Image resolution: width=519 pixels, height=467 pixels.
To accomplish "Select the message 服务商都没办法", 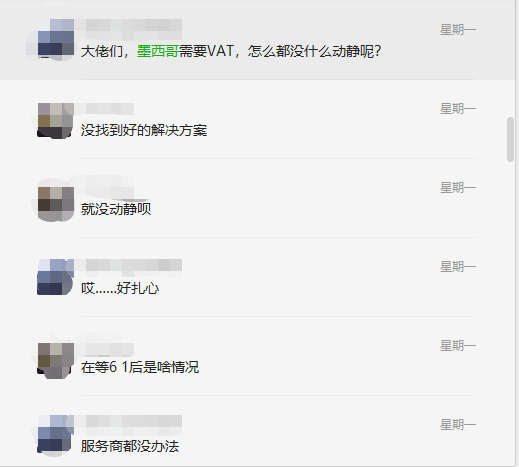I will [x=130, y=446].
